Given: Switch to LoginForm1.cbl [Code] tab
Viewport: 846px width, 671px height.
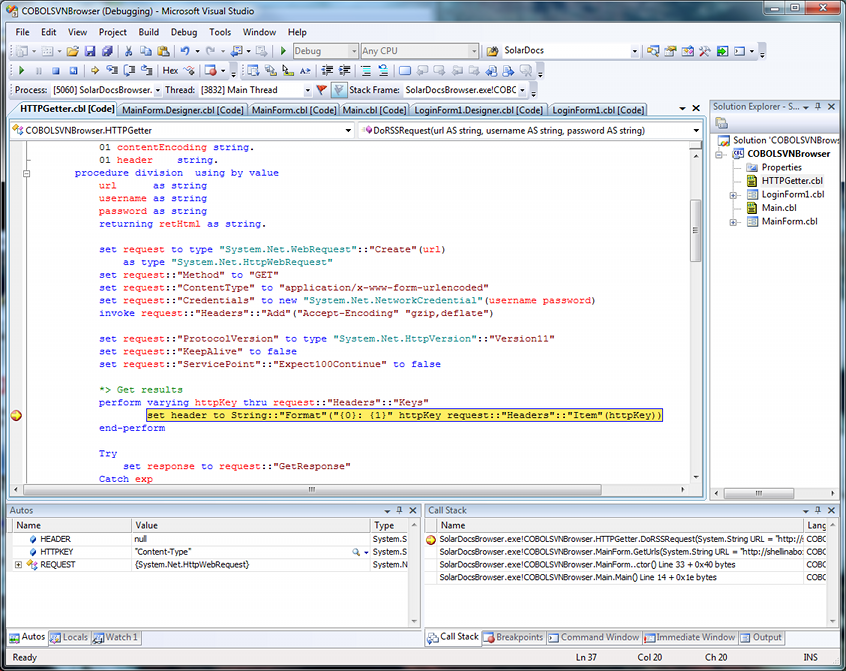Looking at the screenshot, I should tap(598, 110).
